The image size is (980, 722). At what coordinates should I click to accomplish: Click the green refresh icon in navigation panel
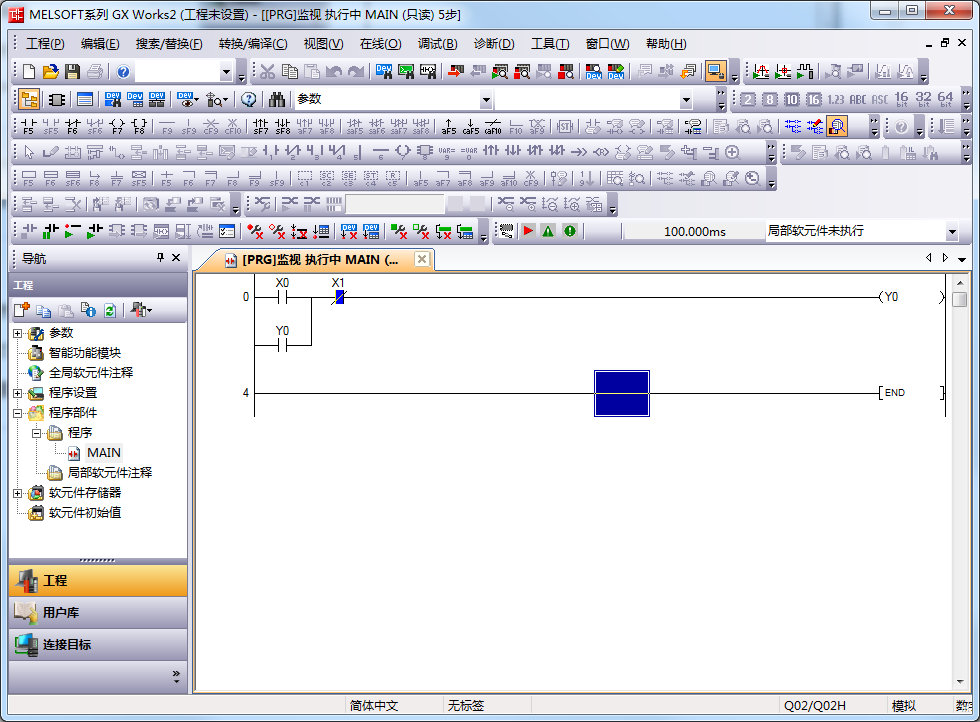[110, 311]
